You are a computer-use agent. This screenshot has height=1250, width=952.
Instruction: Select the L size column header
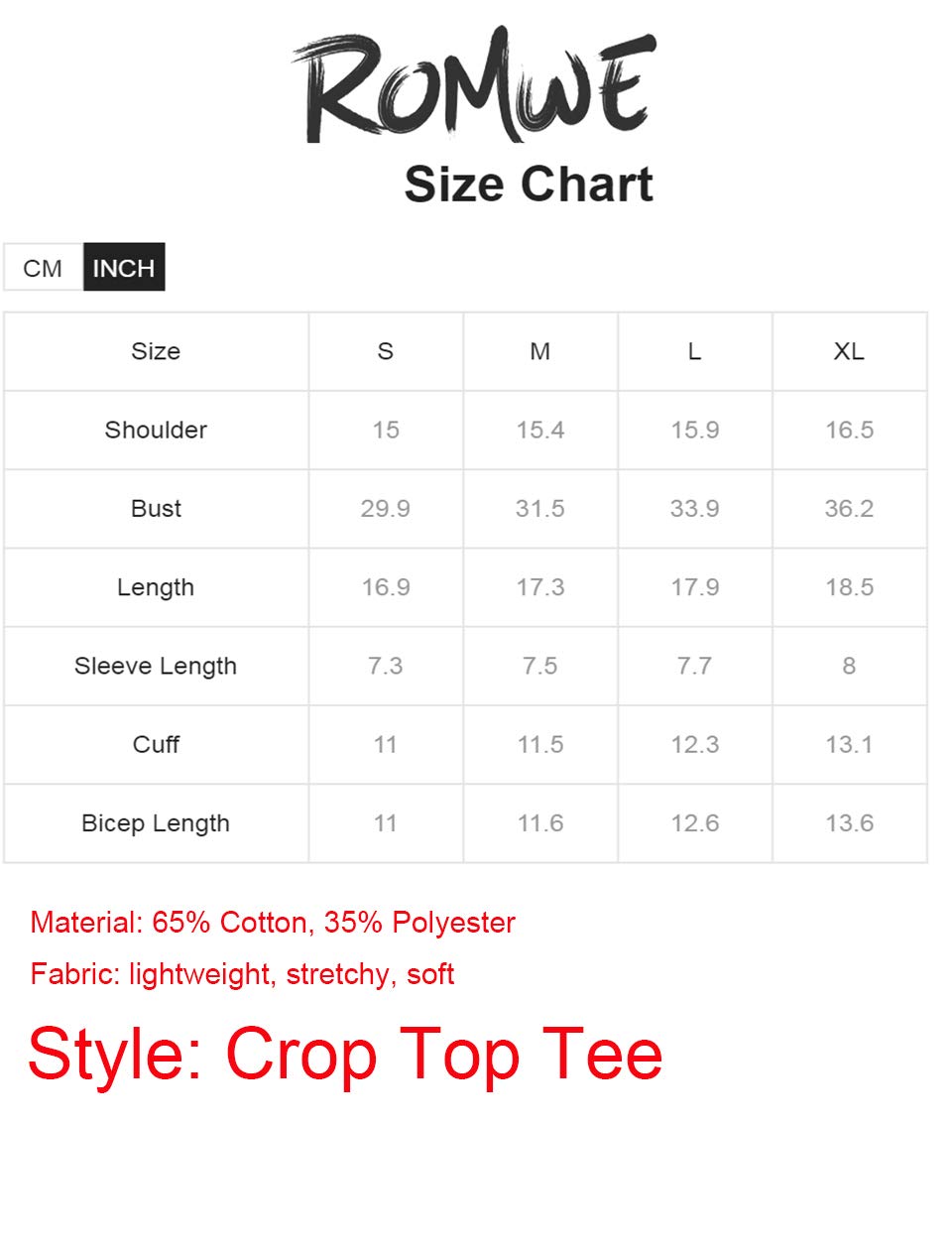coord(695,351)
